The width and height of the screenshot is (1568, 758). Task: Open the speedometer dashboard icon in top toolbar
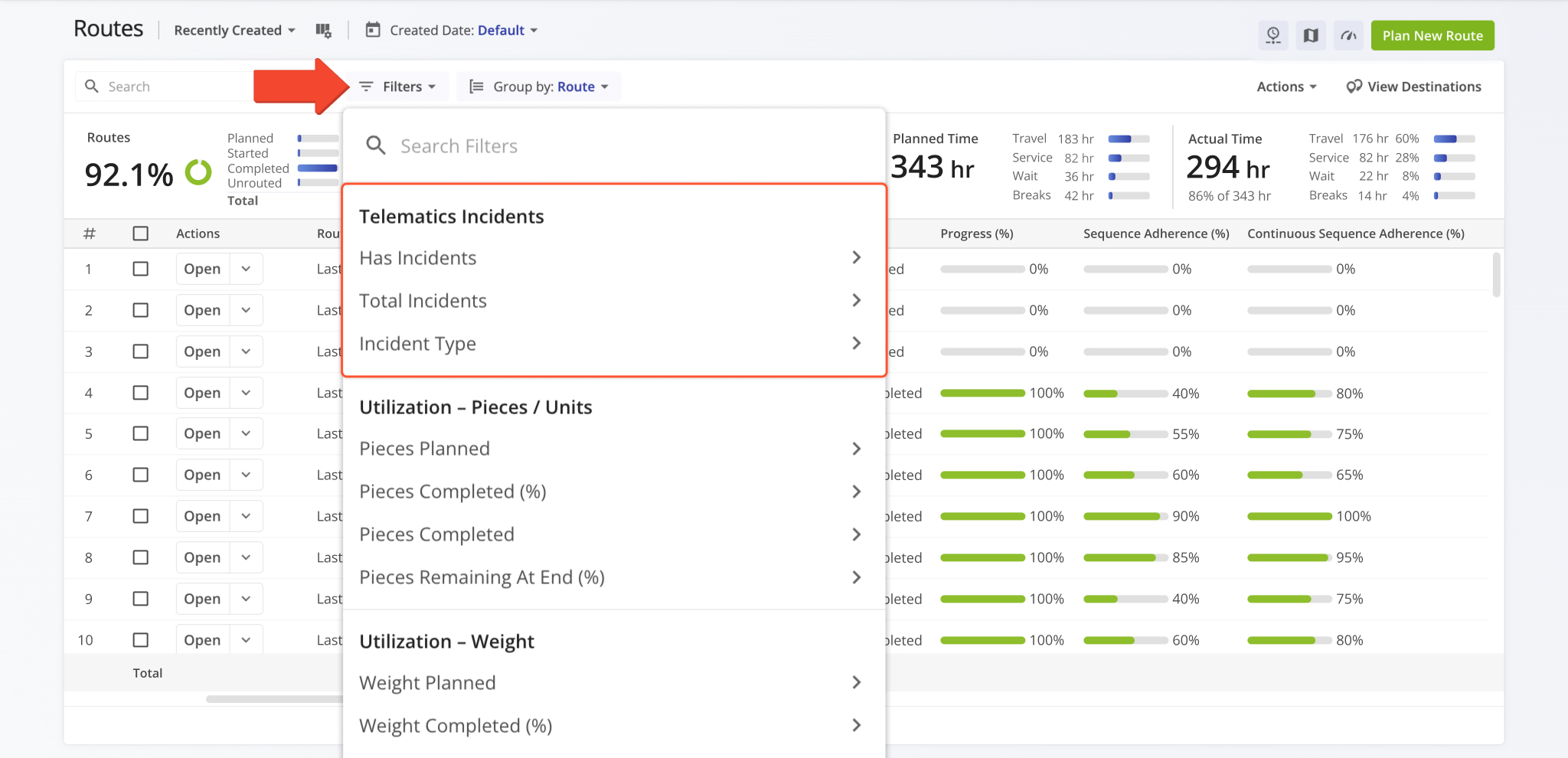pos(1349,35)
